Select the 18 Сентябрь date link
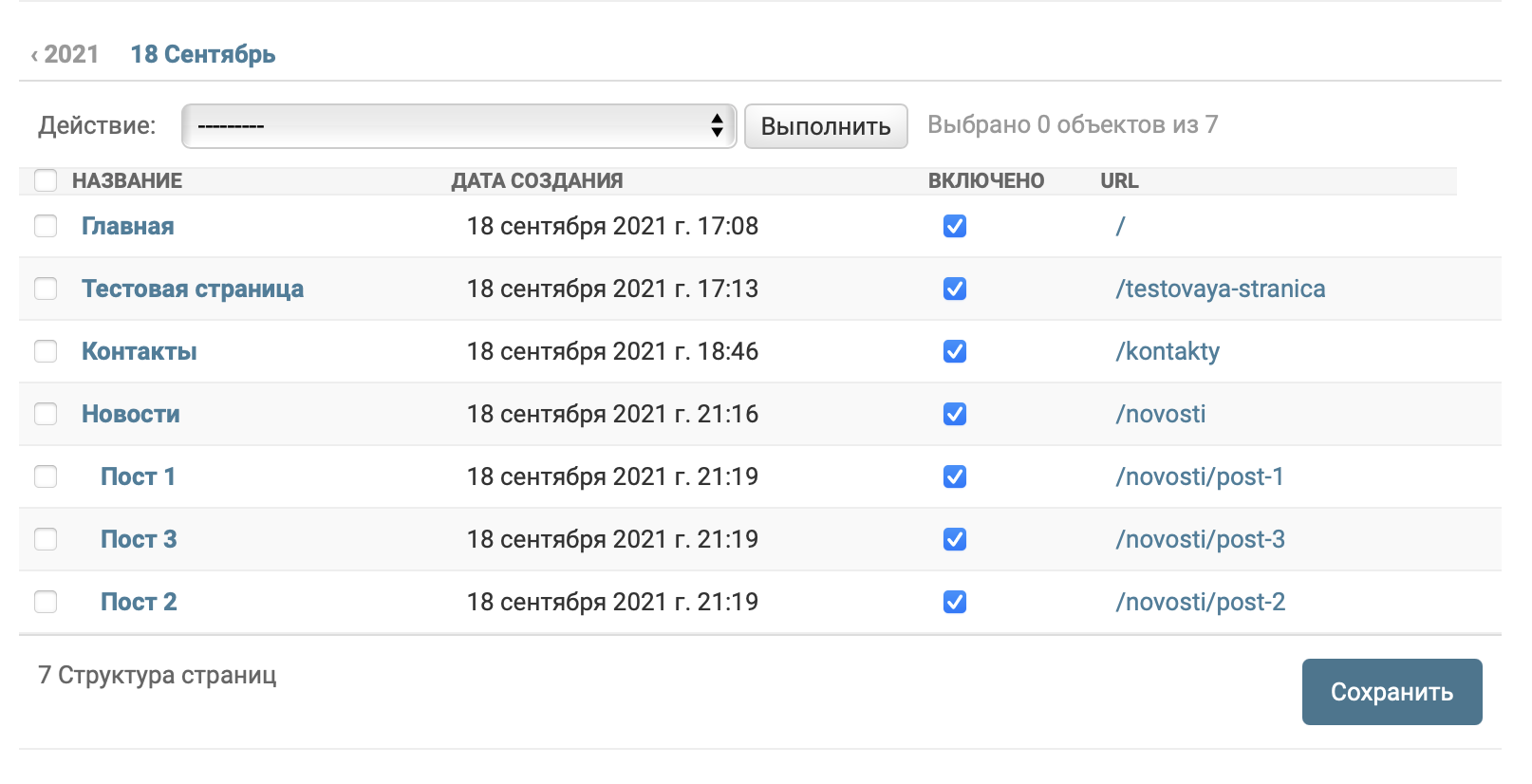Viewport: 1532px width, 784px height. click(203, 54)
